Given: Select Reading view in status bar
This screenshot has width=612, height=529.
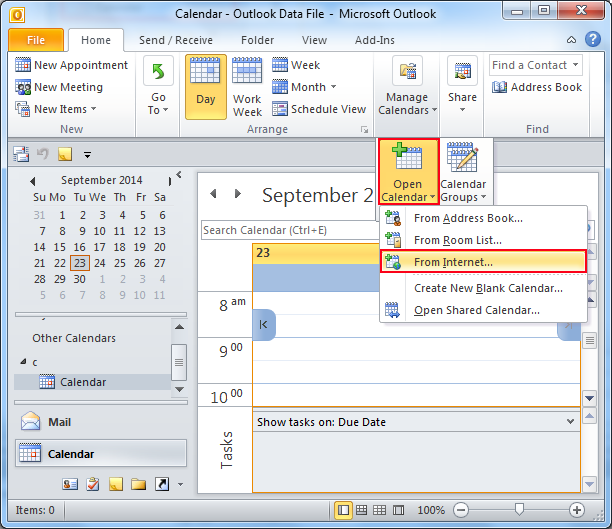Looking at the screenshot, I should click(399, 510).
